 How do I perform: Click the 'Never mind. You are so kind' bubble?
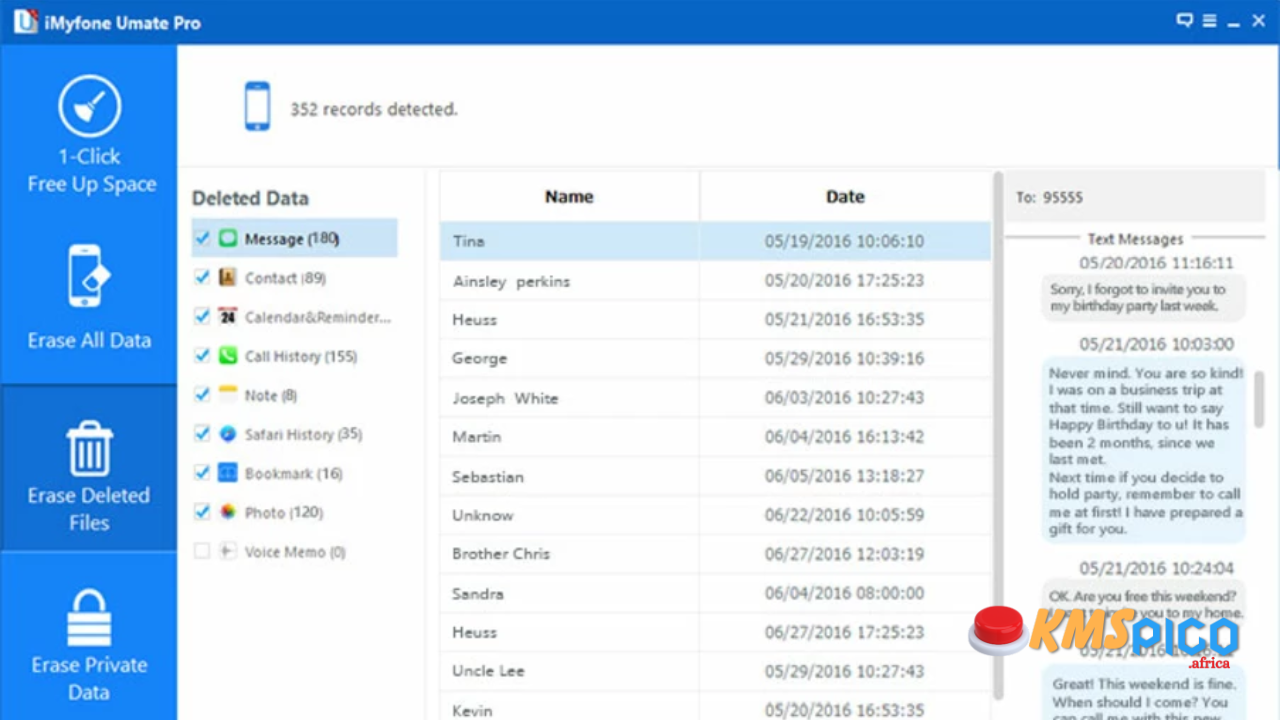[1145, 451]
